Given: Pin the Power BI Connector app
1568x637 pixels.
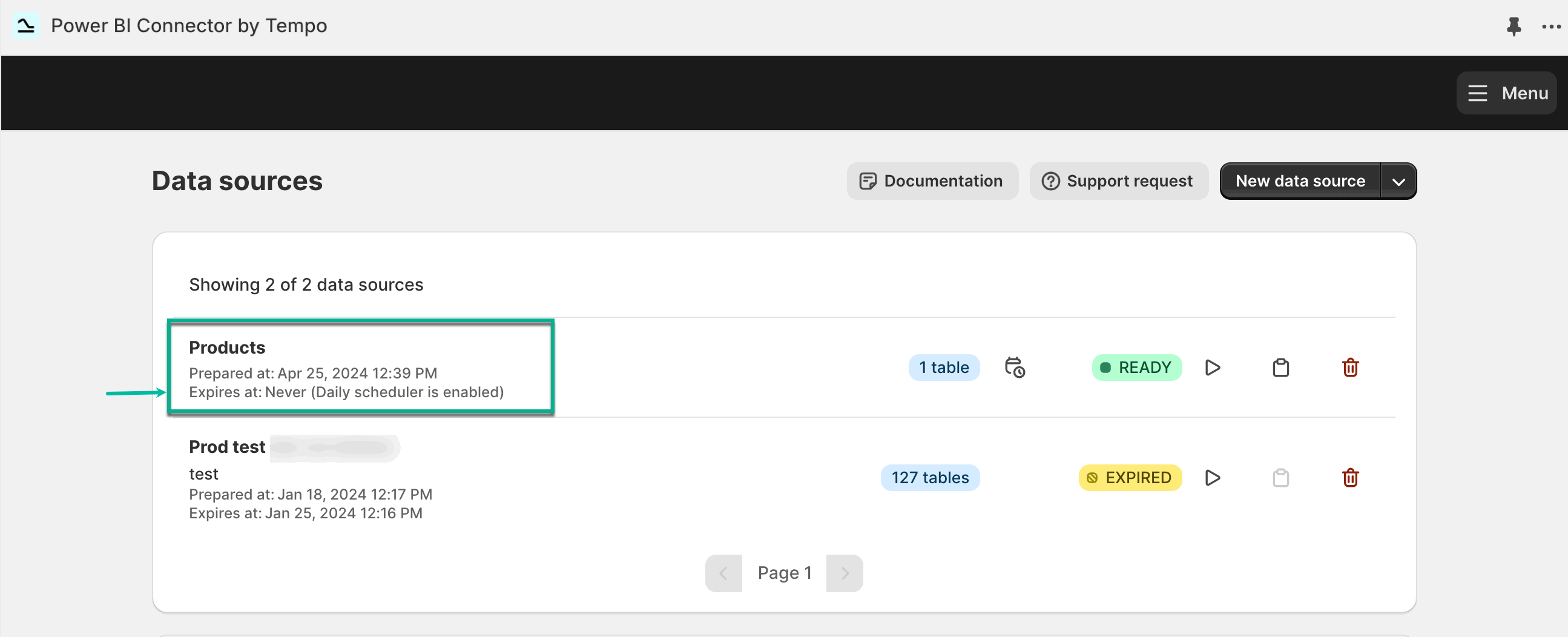Looking at the screenshot, I should pos(1514,26).
